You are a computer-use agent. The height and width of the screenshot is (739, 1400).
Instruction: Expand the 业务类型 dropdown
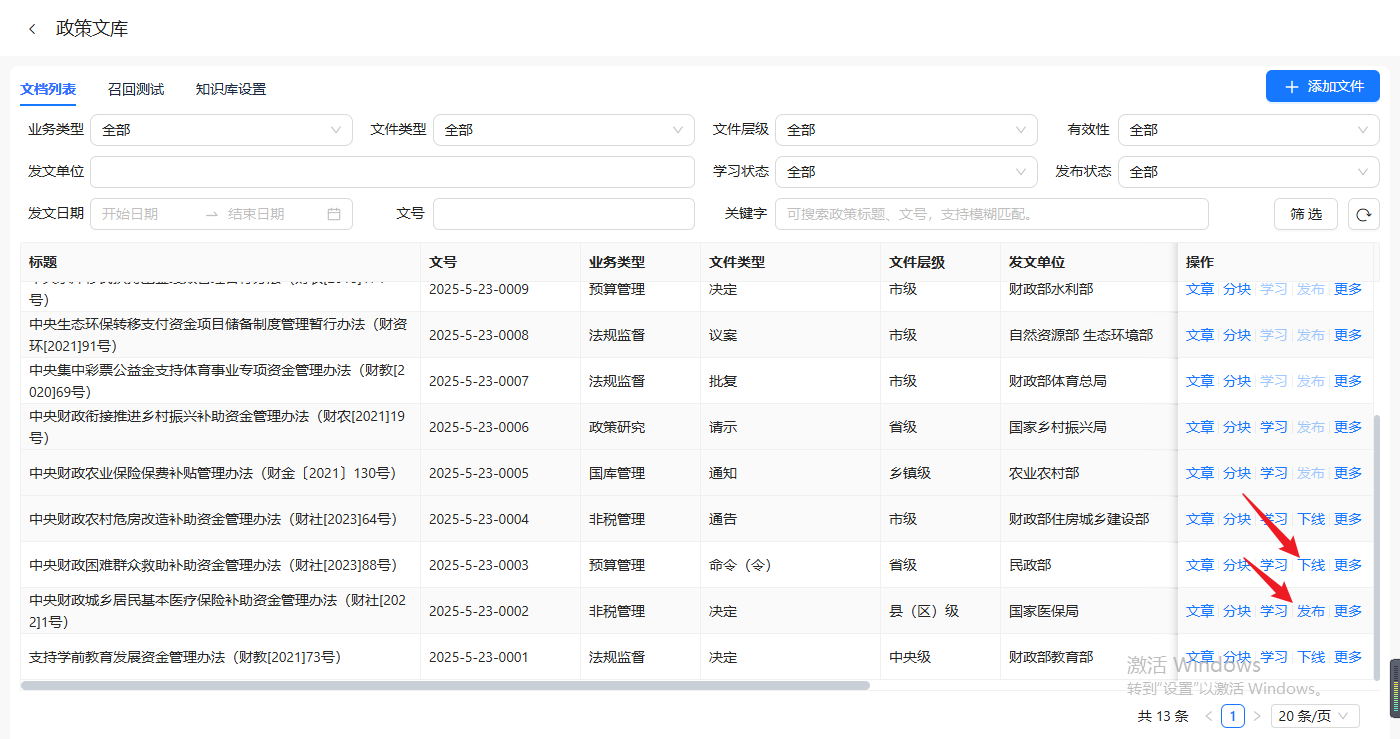pyautogui.click(x=221, y=130)
